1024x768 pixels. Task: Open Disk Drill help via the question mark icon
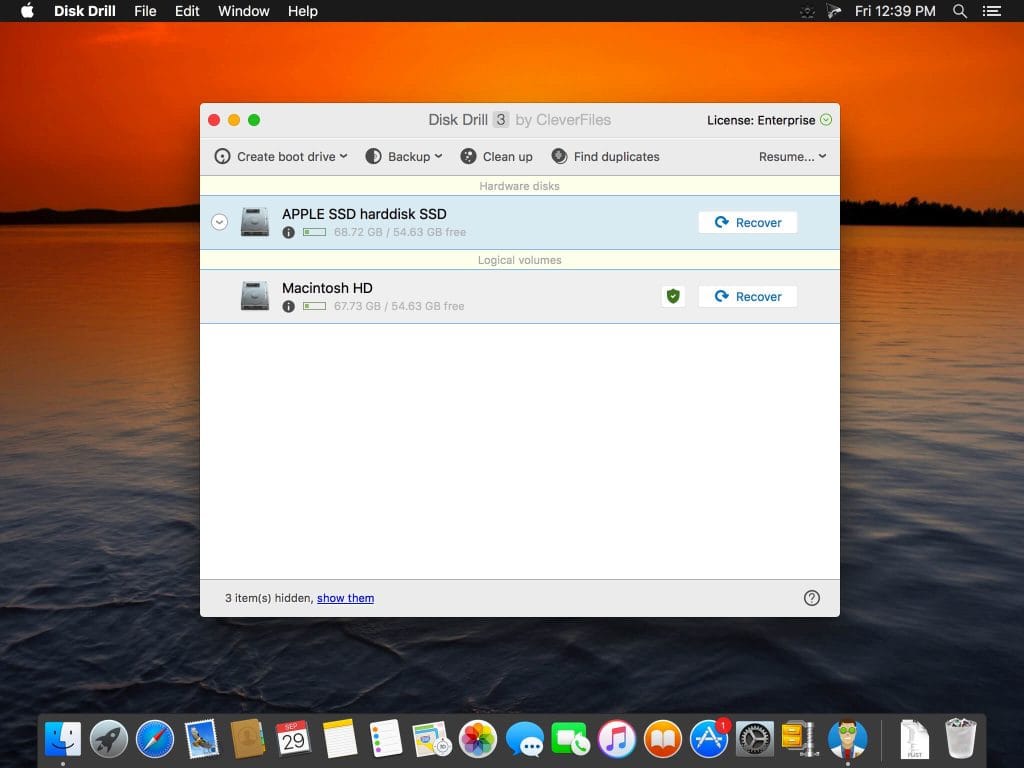click(812, 597)
